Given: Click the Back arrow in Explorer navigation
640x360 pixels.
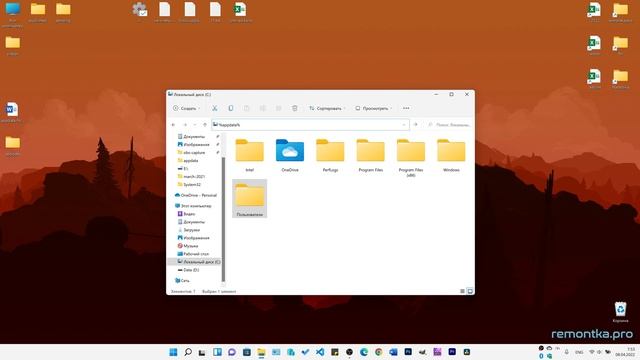Looking at the screenshot, I should click(173, 124).
